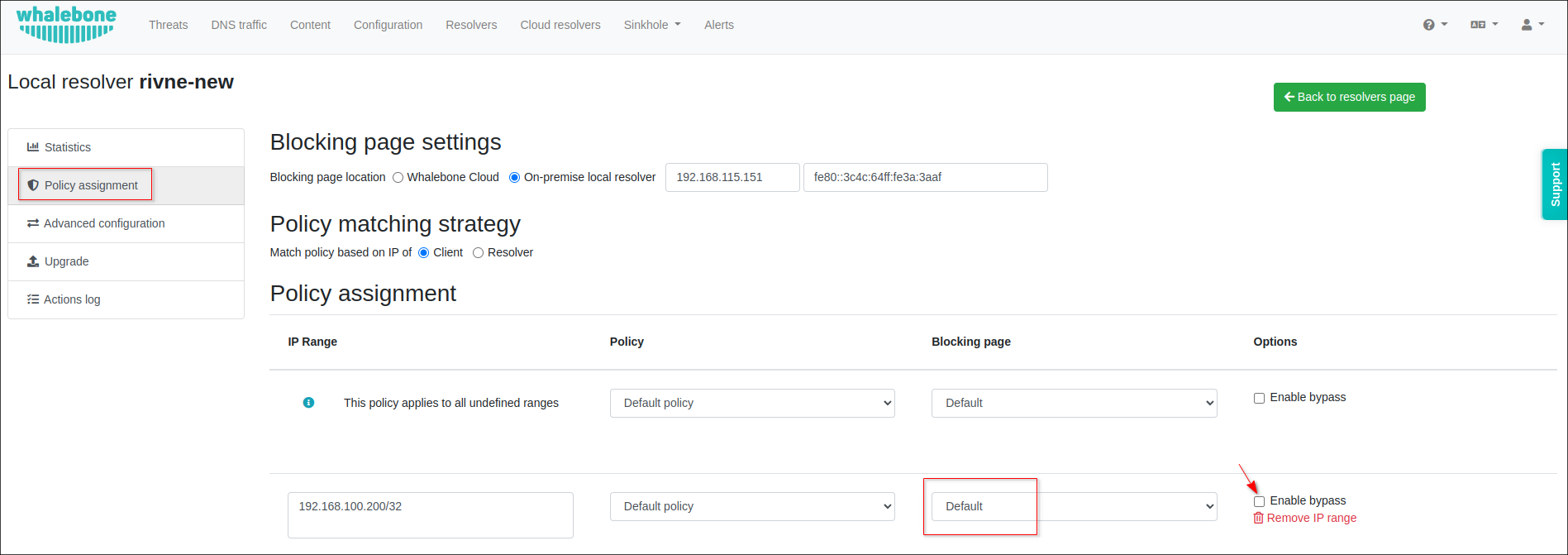Viewport: 1568px width, 555px height.
Task: Open Blocking page dropdown for 192.168.100.200/32
Action: (1074, 506)
